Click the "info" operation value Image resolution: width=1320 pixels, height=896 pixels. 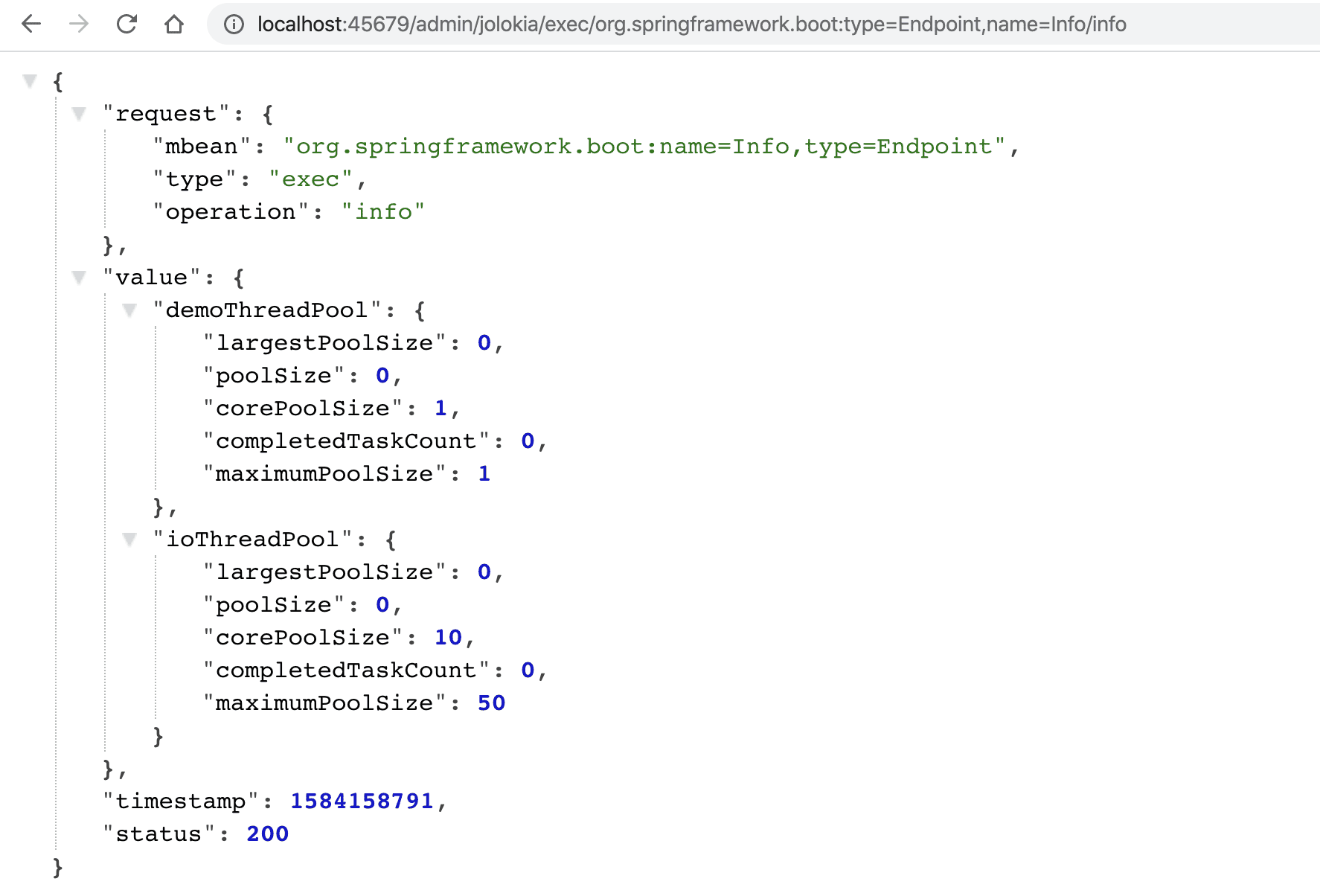coord(382,212)
